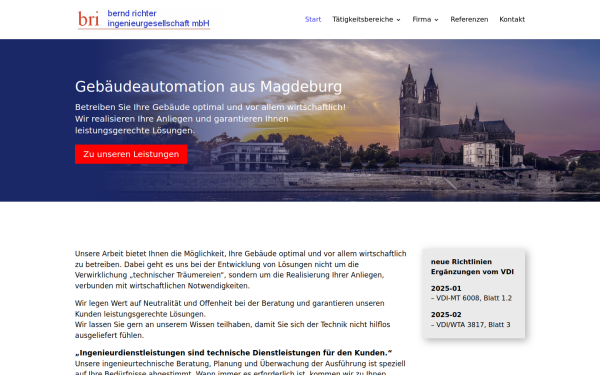
Task: Select the 'Gebäudeautomation aus Magdeburg' heading
Action: tap(209, 87)
